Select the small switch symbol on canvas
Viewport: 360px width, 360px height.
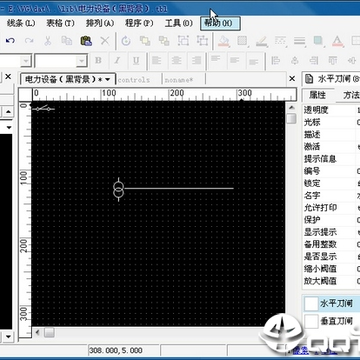coord(44,108)
